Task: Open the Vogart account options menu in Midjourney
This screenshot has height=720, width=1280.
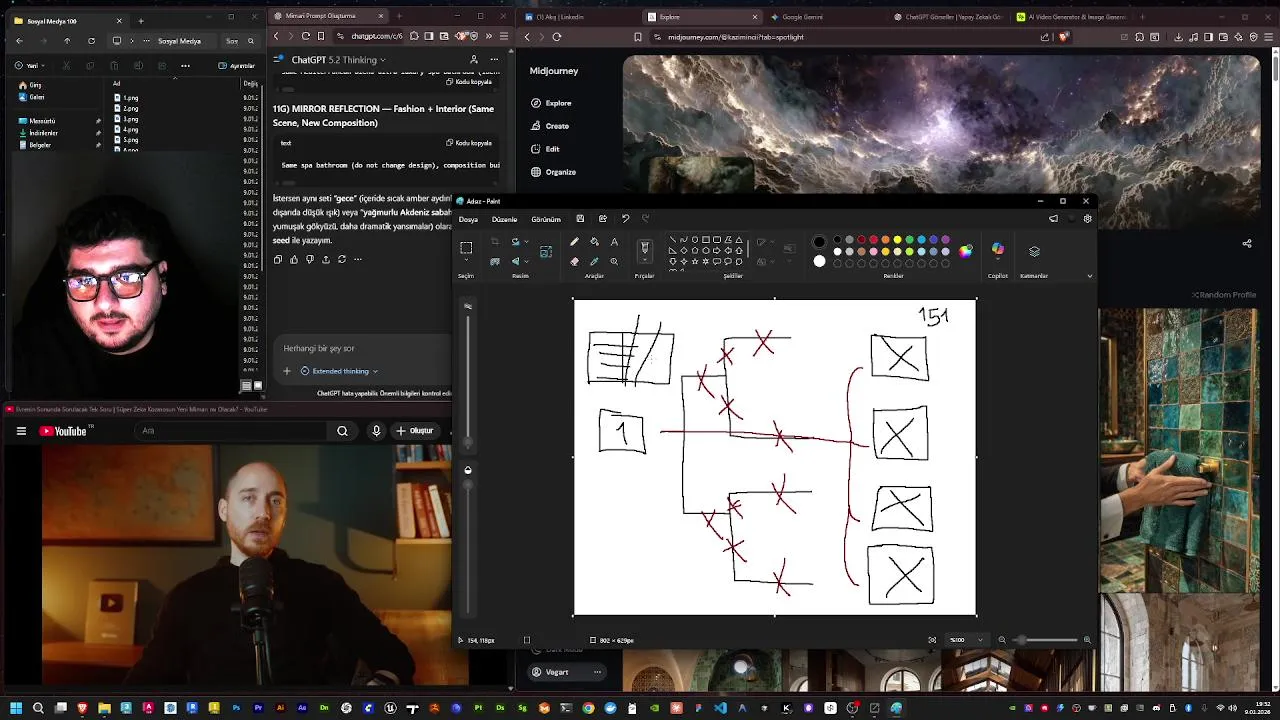Action: (597, 672)
